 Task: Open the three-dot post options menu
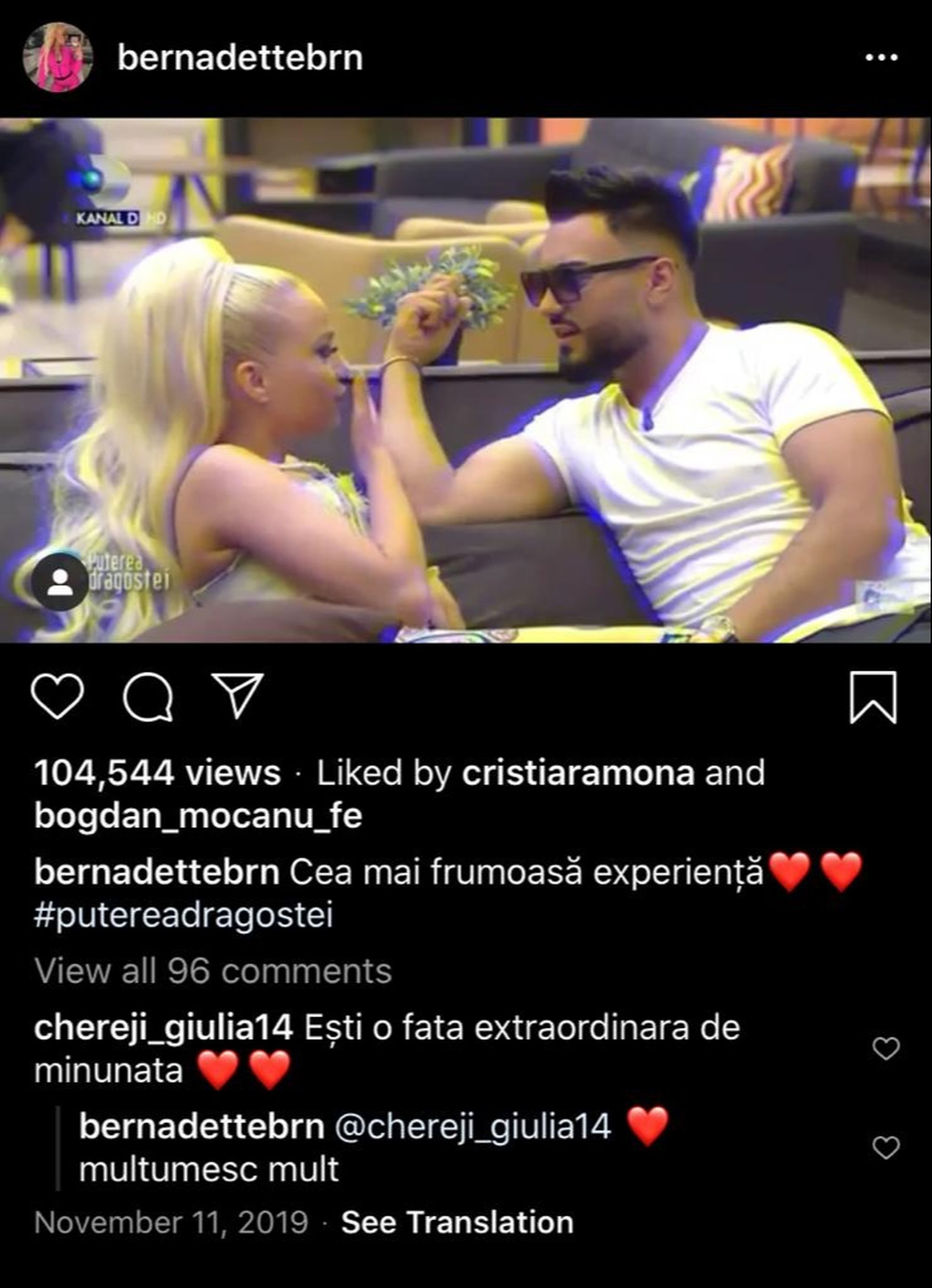tap(882, 57)
